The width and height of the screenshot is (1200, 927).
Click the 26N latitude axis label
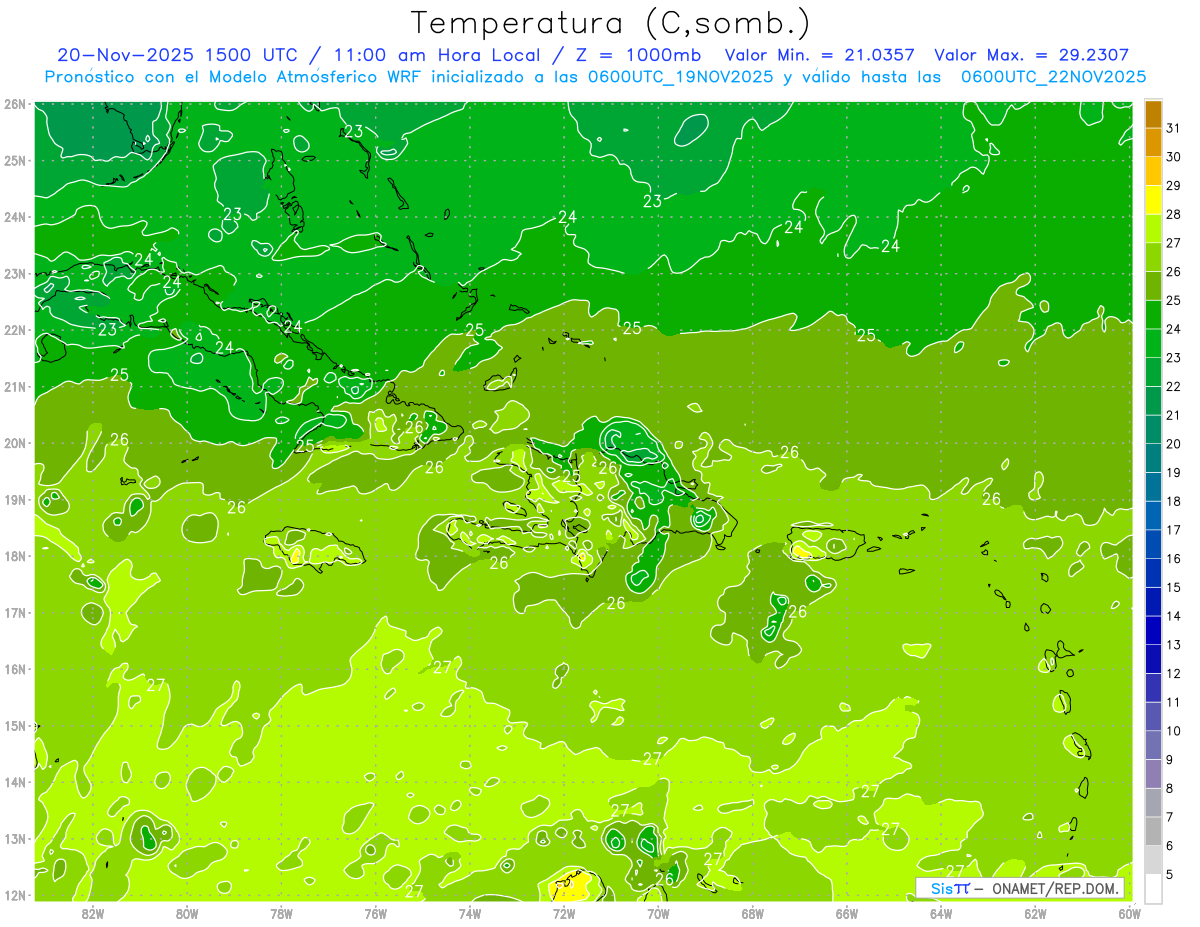(x=14, y=104)
